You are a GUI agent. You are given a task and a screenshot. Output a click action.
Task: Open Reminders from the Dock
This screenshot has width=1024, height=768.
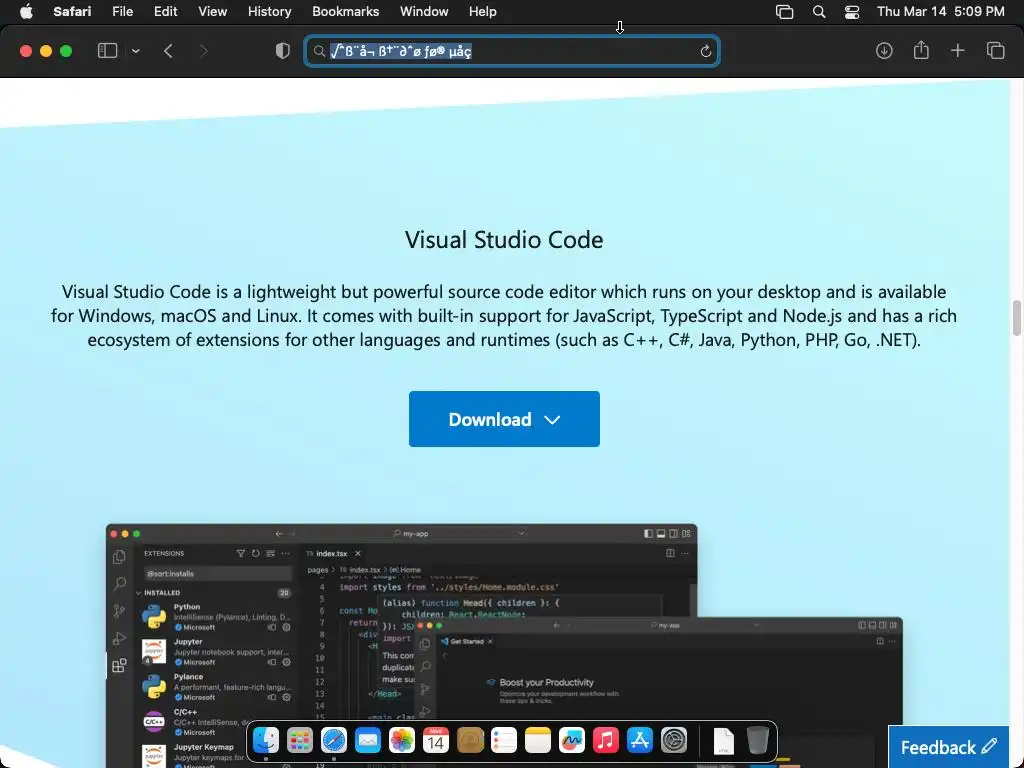coord(504,741)
